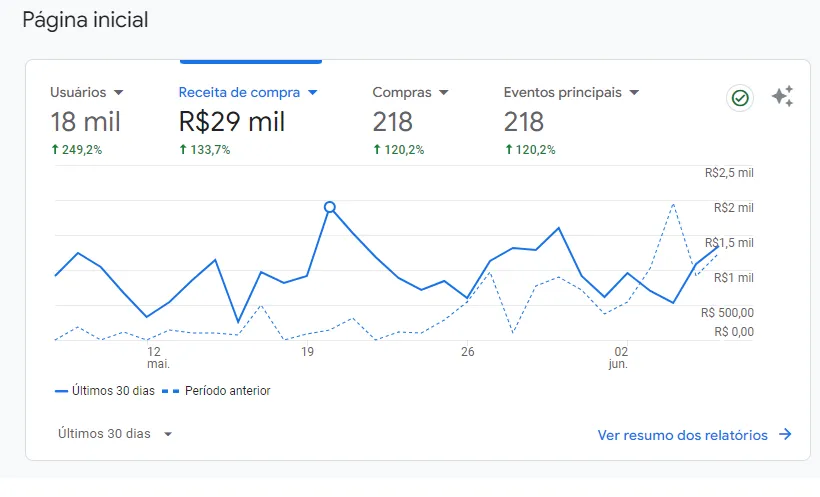
Task: Click the green check data quality icon
Action: coord(740,98)
